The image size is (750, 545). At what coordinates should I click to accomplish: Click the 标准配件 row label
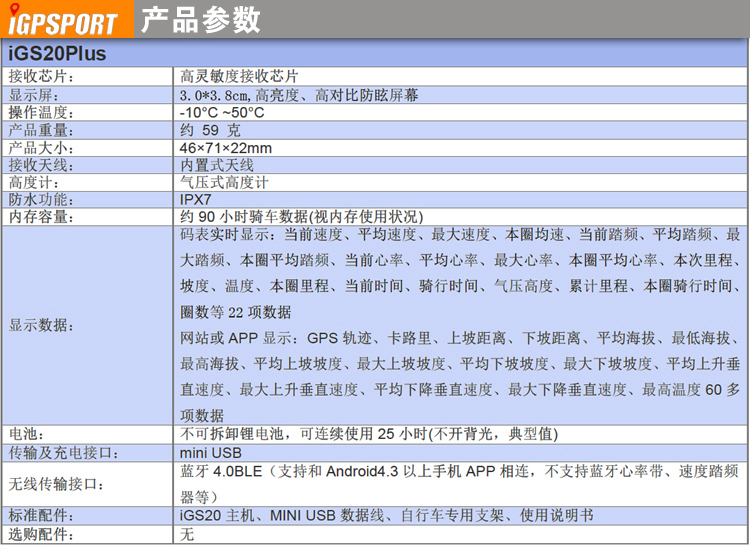(41, 515)
